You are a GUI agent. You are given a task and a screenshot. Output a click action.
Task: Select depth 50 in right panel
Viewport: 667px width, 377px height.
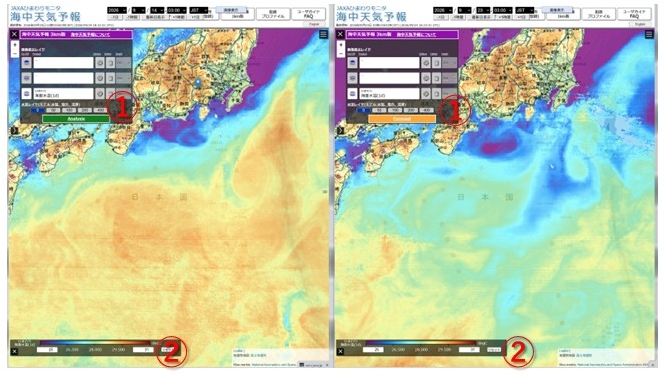click(379, 110)
